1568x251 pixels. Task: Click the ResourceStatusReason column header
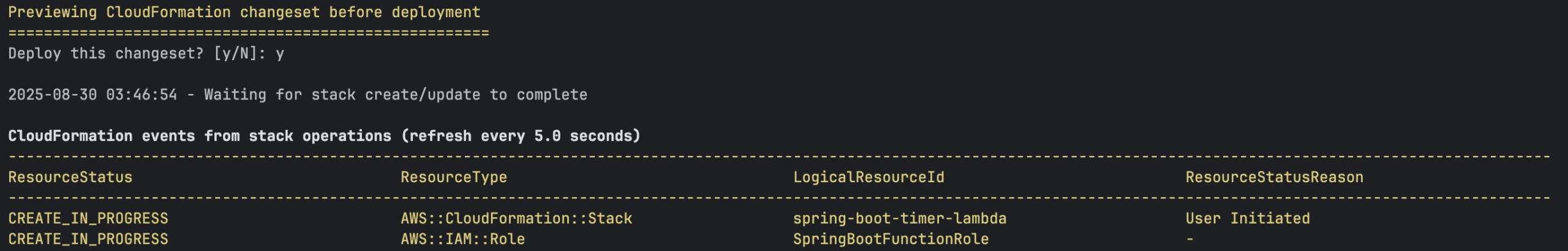click(x=1275, y=177)
